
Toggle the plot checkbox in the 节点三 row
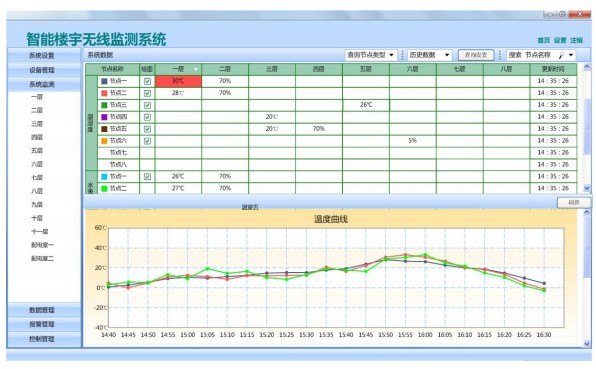(147, 105)
